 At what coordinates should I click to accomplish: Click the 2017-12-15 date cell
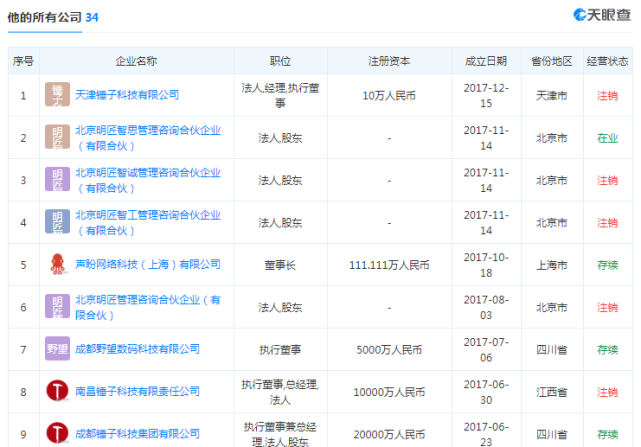(x=486, y=95)
